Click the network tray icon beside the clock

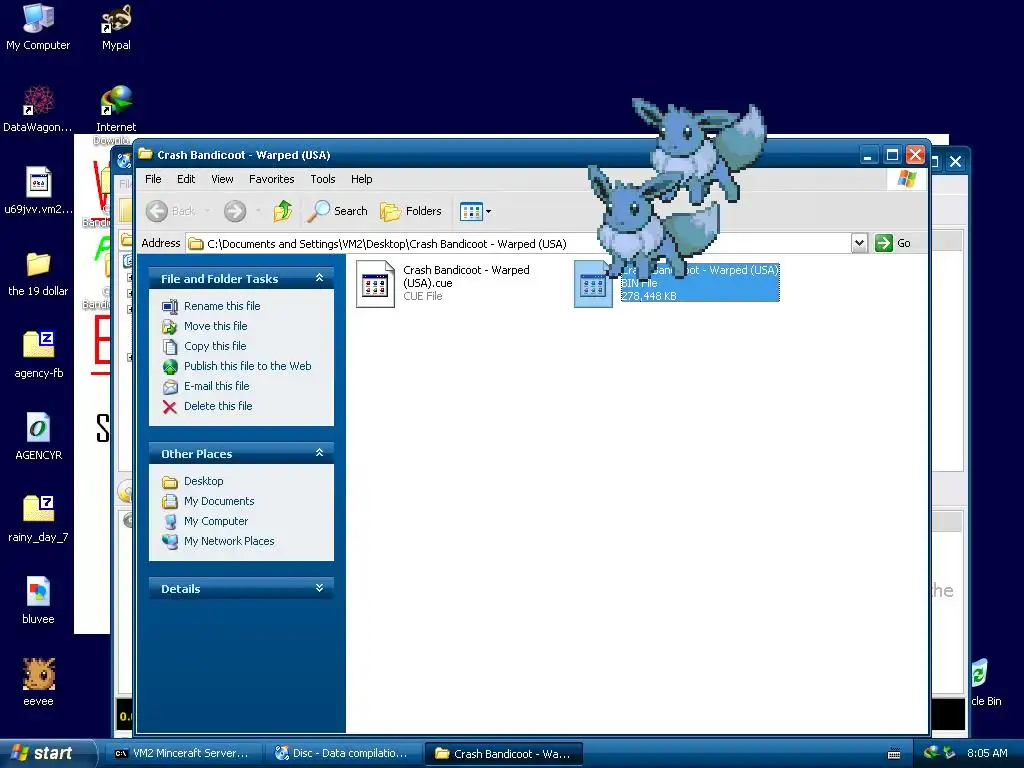(949, 753)
